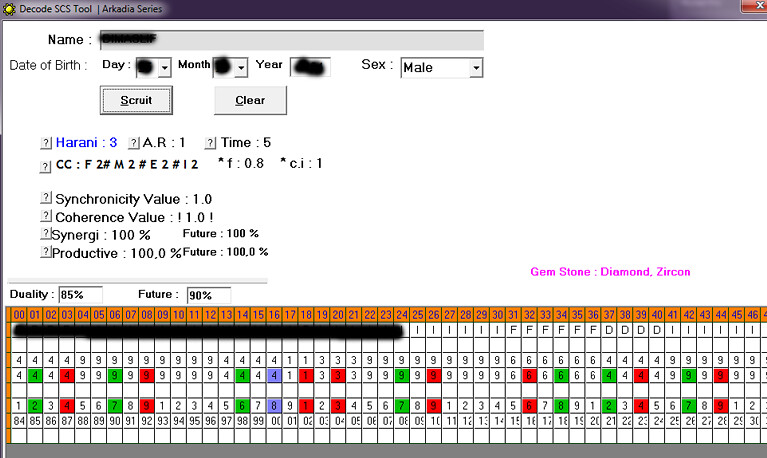
Task: Click the Synergi : 100 % text
Action: (101, 235)
